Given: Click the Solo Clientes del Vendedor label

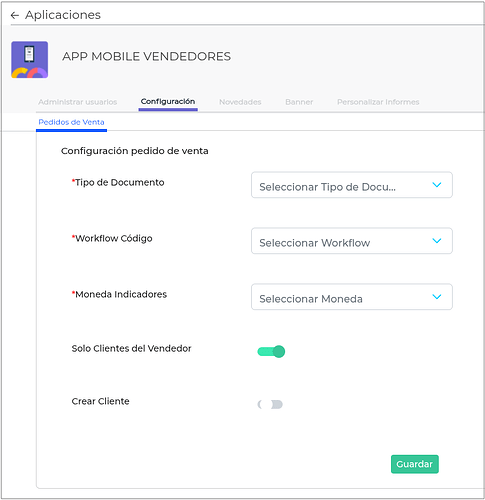Looking at the screenshot, I should tap(131, 349).
